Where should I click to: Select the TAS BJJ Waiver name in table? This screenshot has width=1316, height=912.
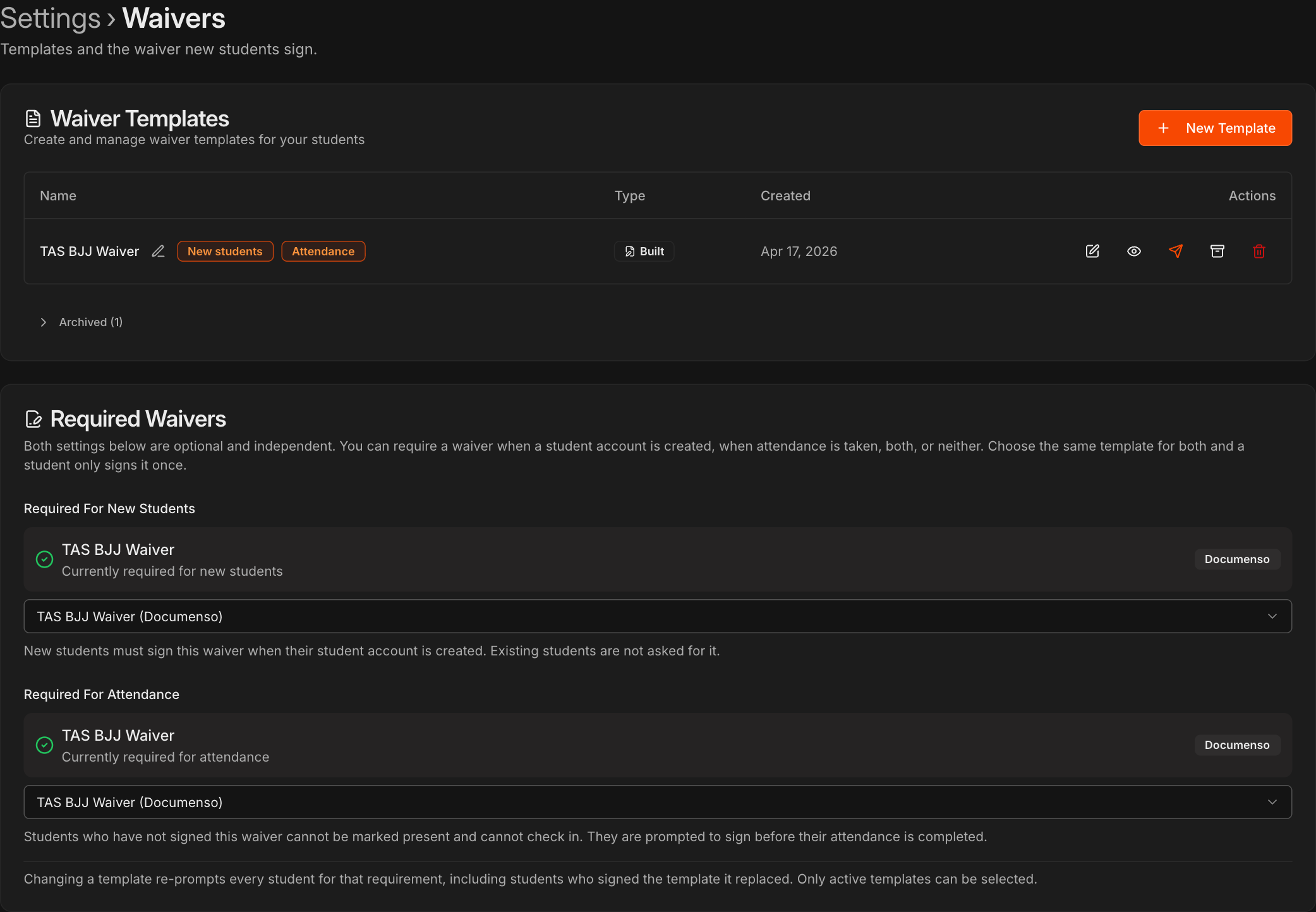[x=90, y=252]
